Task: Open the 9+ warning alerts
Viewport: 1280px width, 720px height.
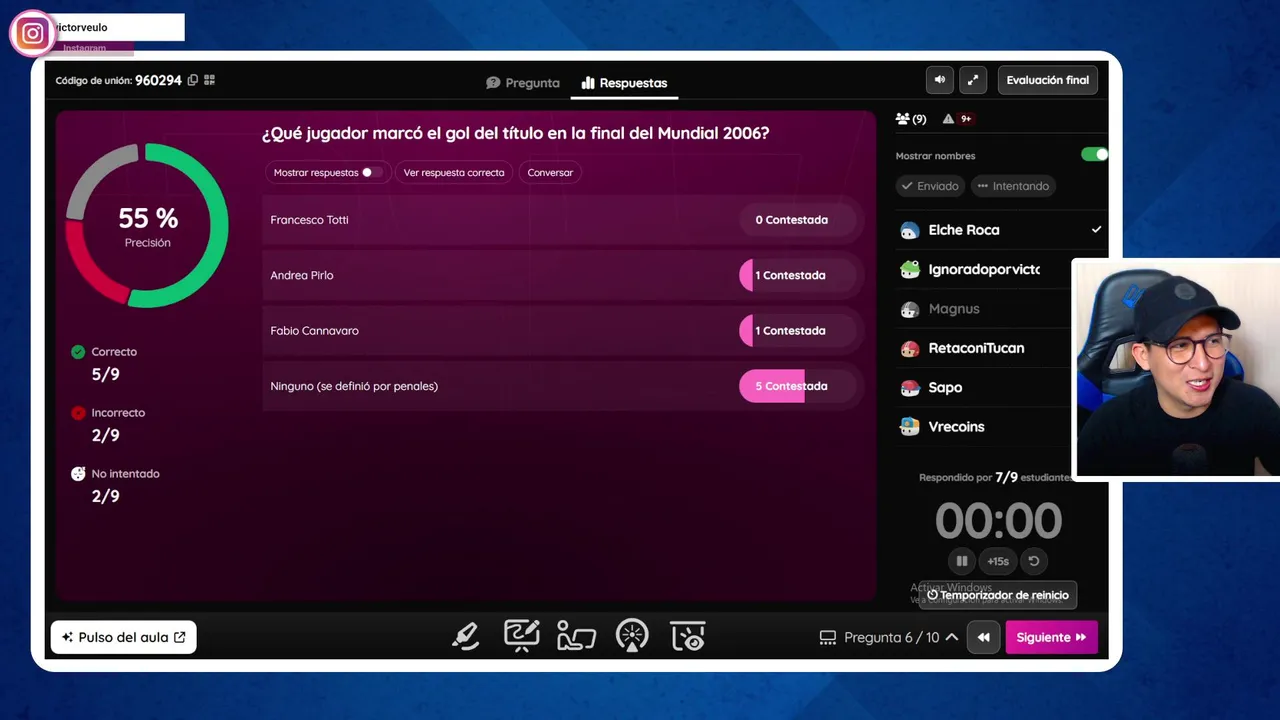Action: (958, 119)
